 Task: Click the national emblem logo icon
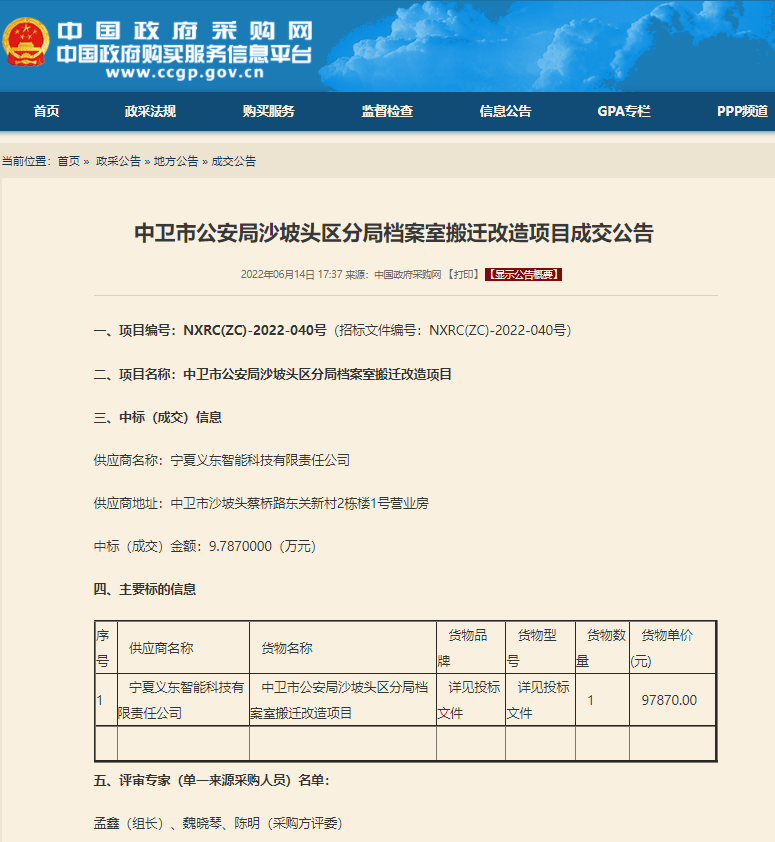[x=26, y=42]
